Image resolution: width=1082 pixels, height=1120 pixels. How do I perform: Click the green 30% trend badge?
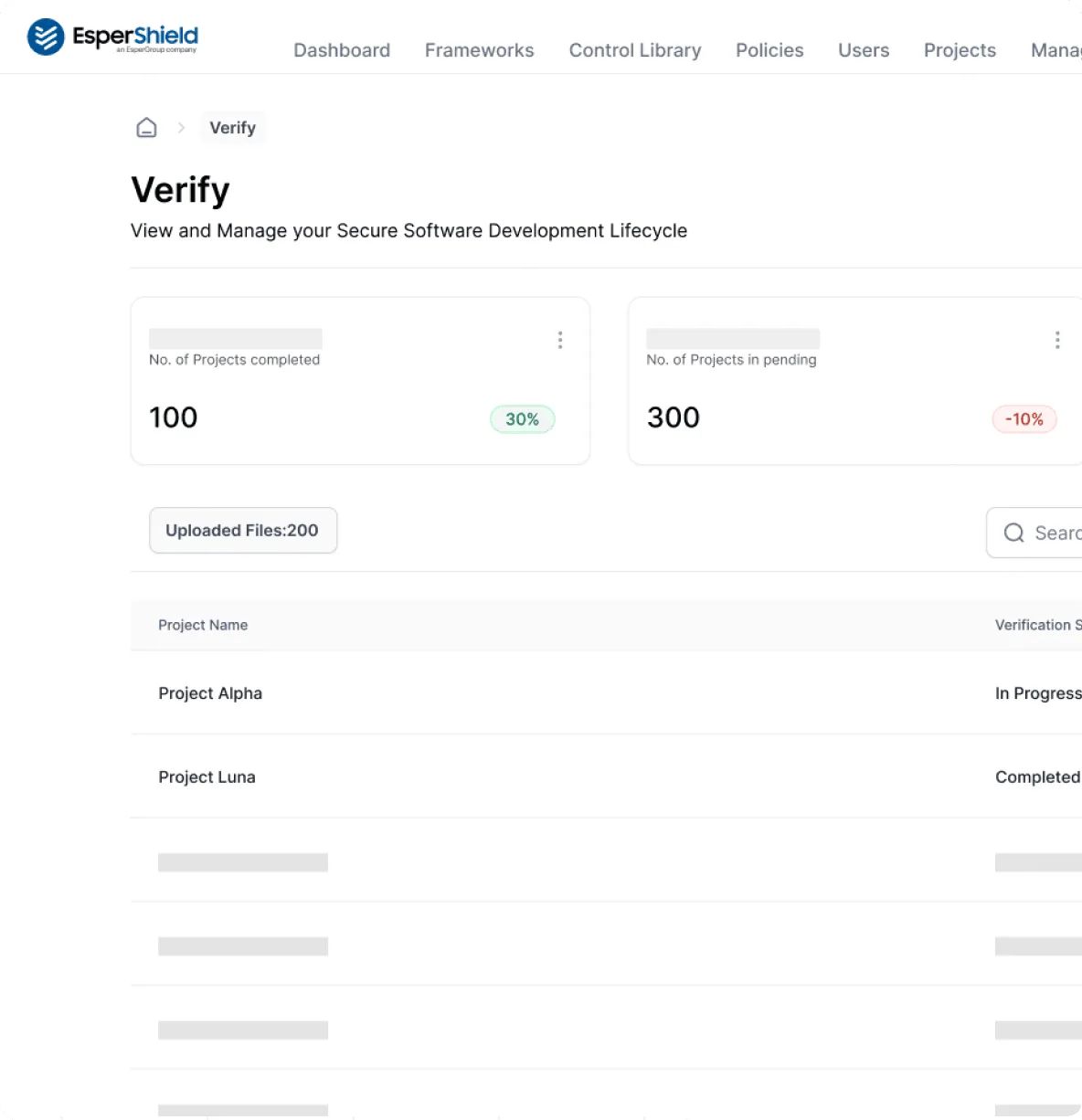click(522, 418)
